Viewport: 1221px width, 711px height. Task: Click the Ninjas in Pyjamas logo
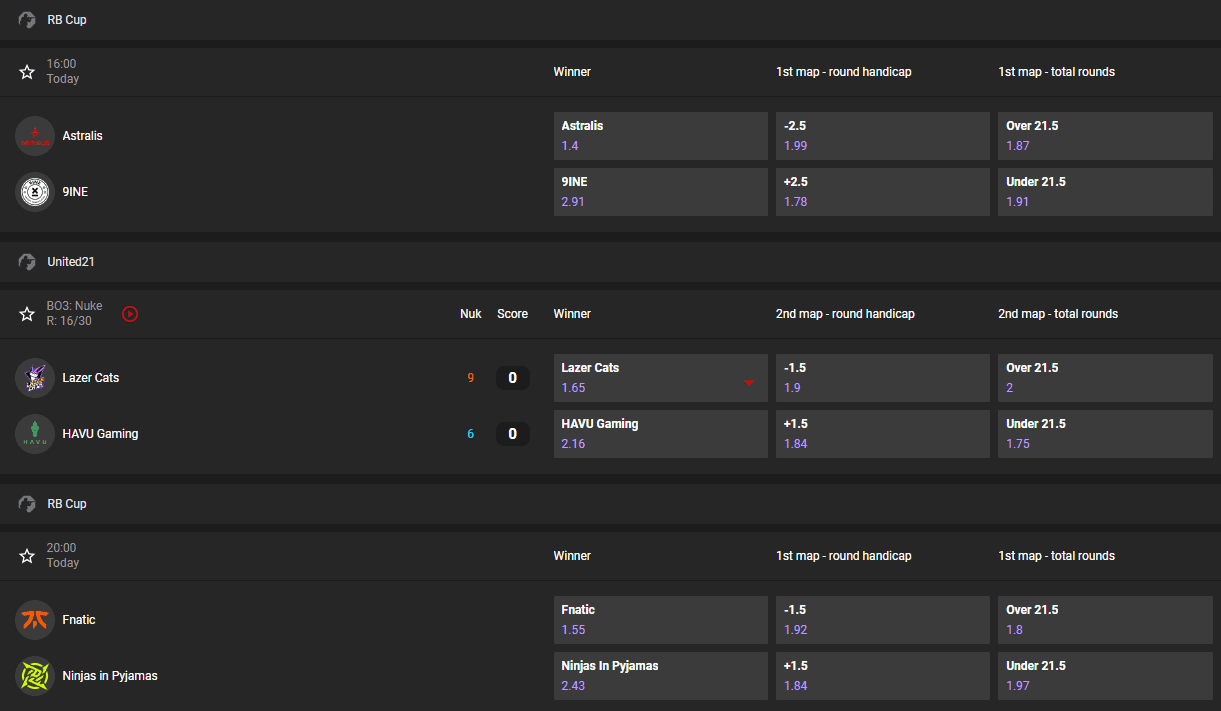35,676
